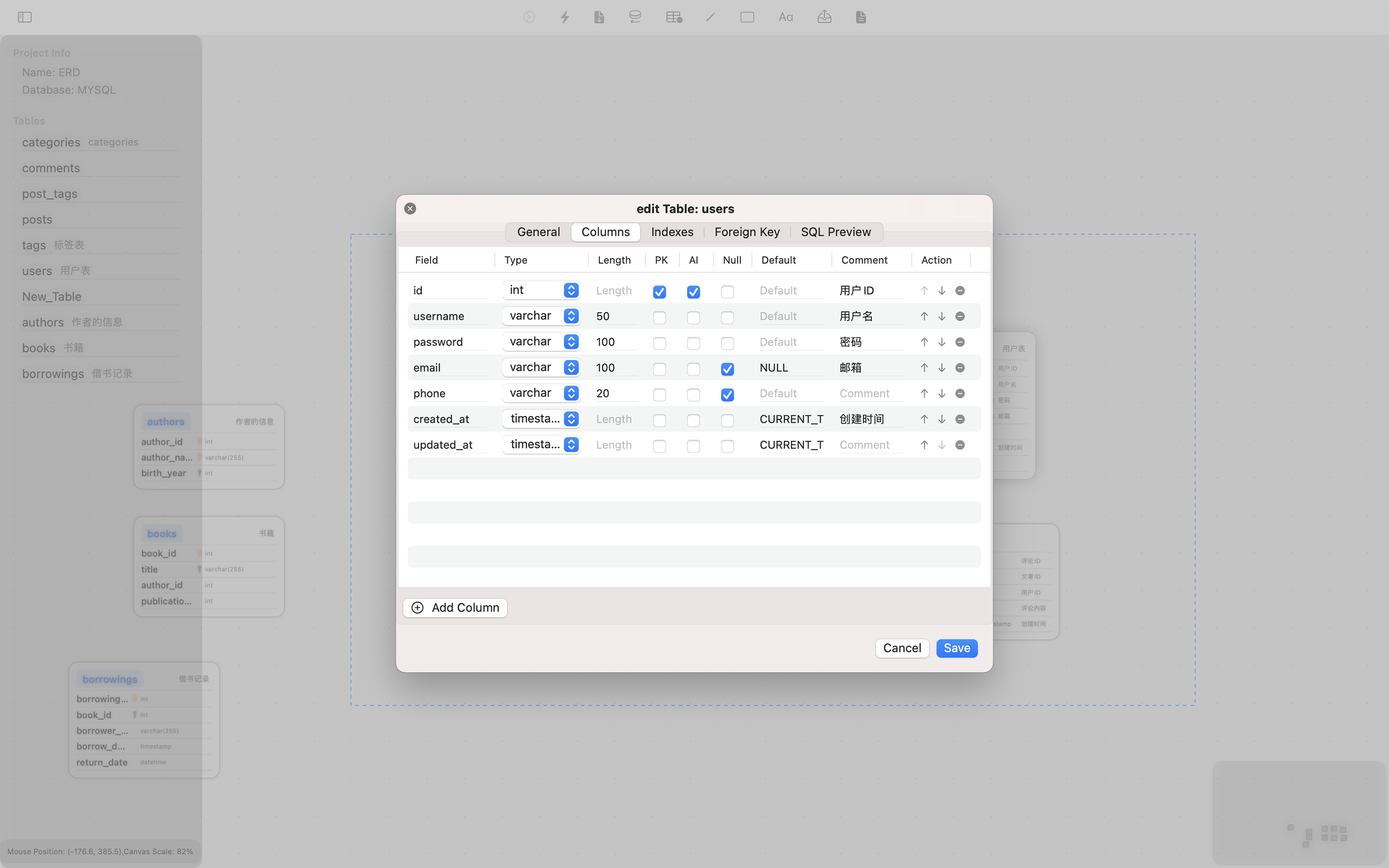Move the id column down

(942, 290)
